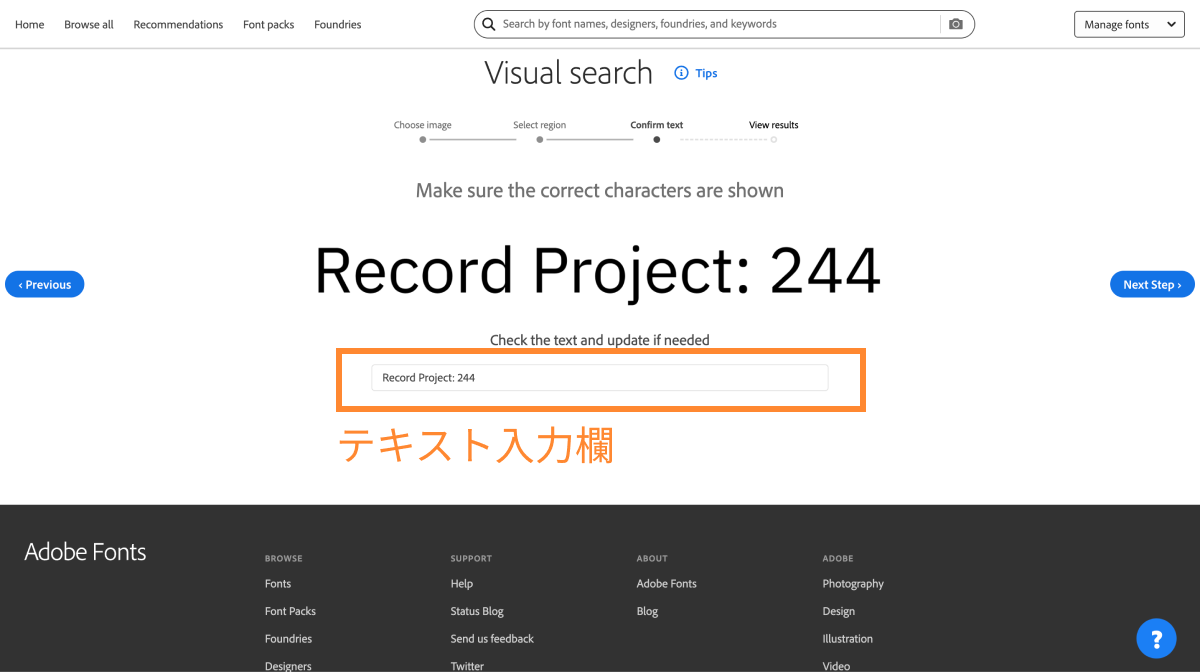Click the Tips info icon
Image resolution: width=1200 pixels, height=672 pixels.
682,73
